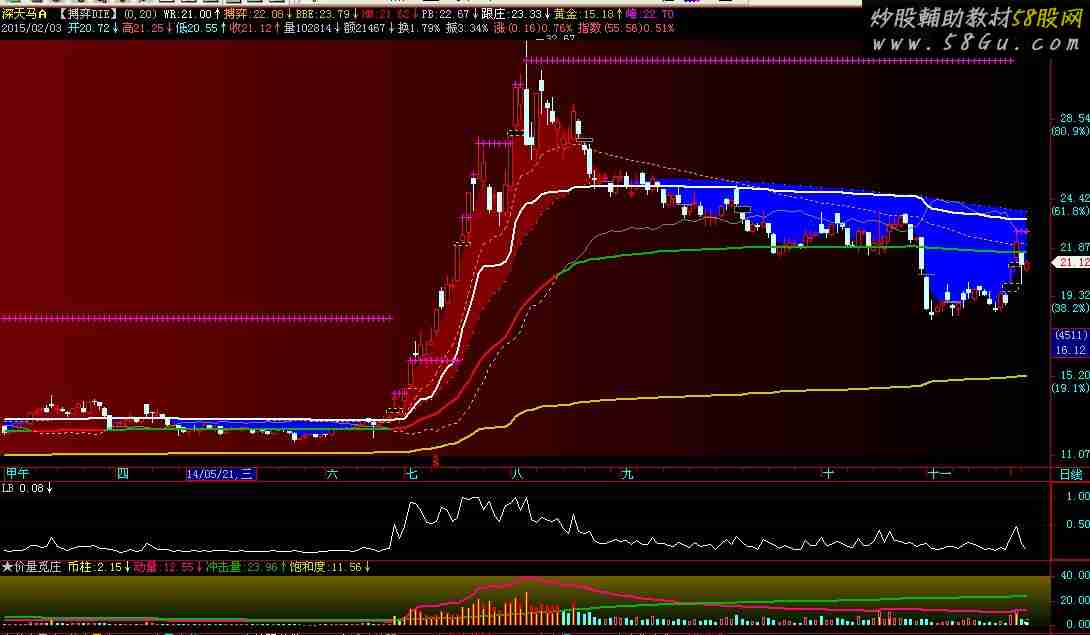This screenshot has width=1090, height=635.
Task: Select the 七 month marker on time axis
Action: (412, 474)
